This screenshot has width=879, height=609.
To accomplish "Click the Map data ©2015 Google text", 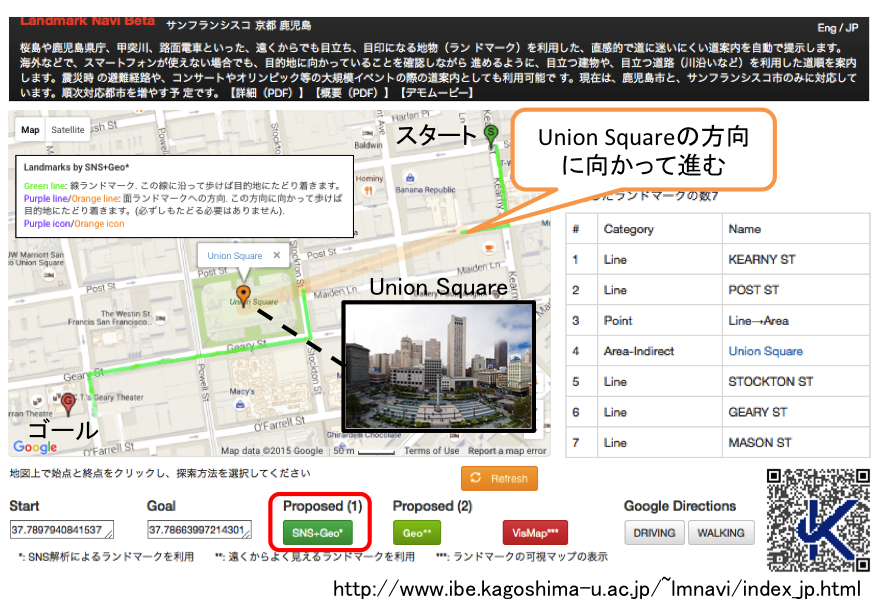I will point(272,450).
